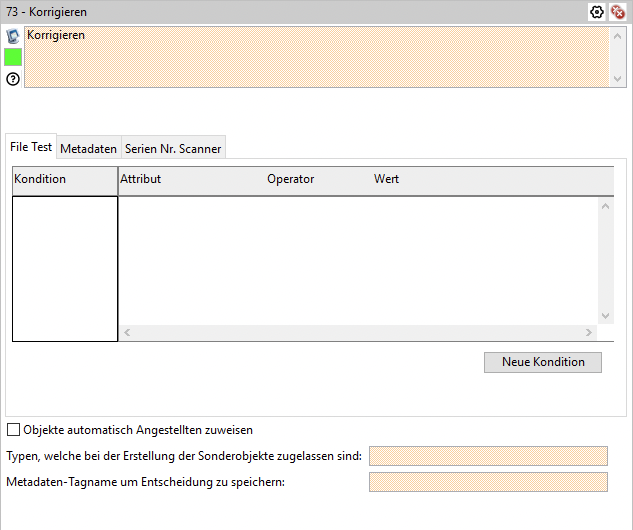Click the table's horizontal scroll right arrow
The width and height of the screenshot is (633, 530).
tap(589, 332)
